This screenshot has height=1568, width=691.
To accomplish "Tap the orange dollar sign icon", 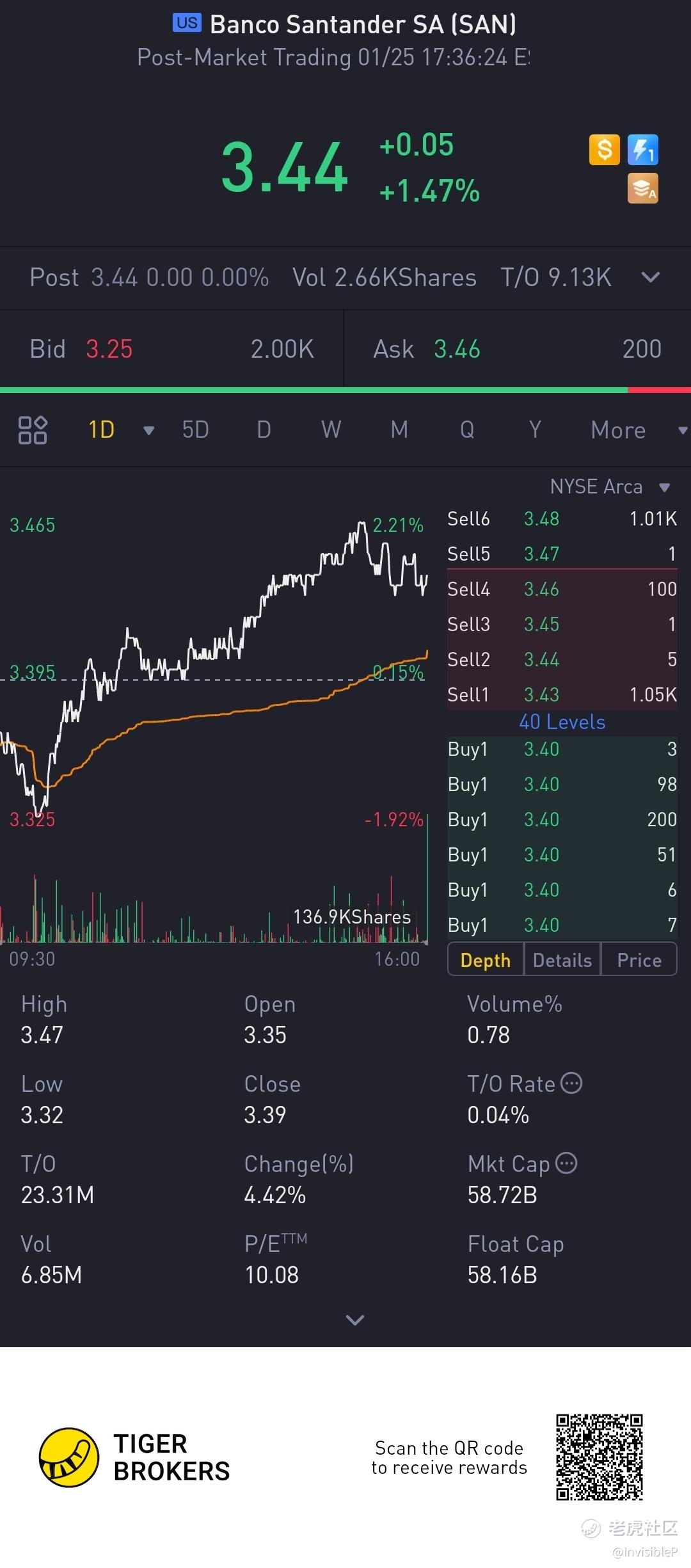I will (605, 150).
